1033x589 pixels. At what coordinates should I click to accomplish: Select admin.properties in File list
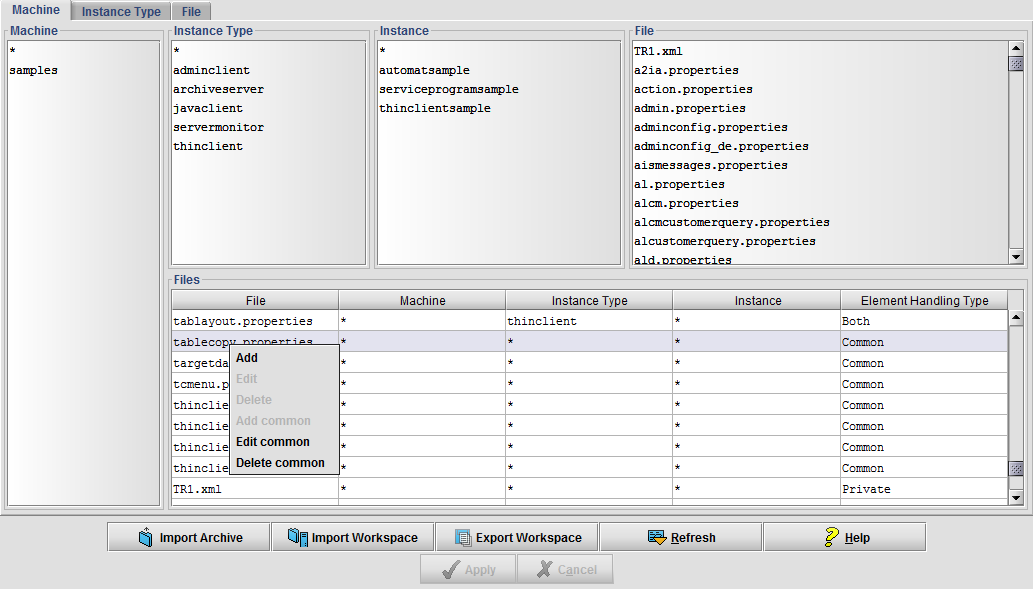[x=689, y=108]
